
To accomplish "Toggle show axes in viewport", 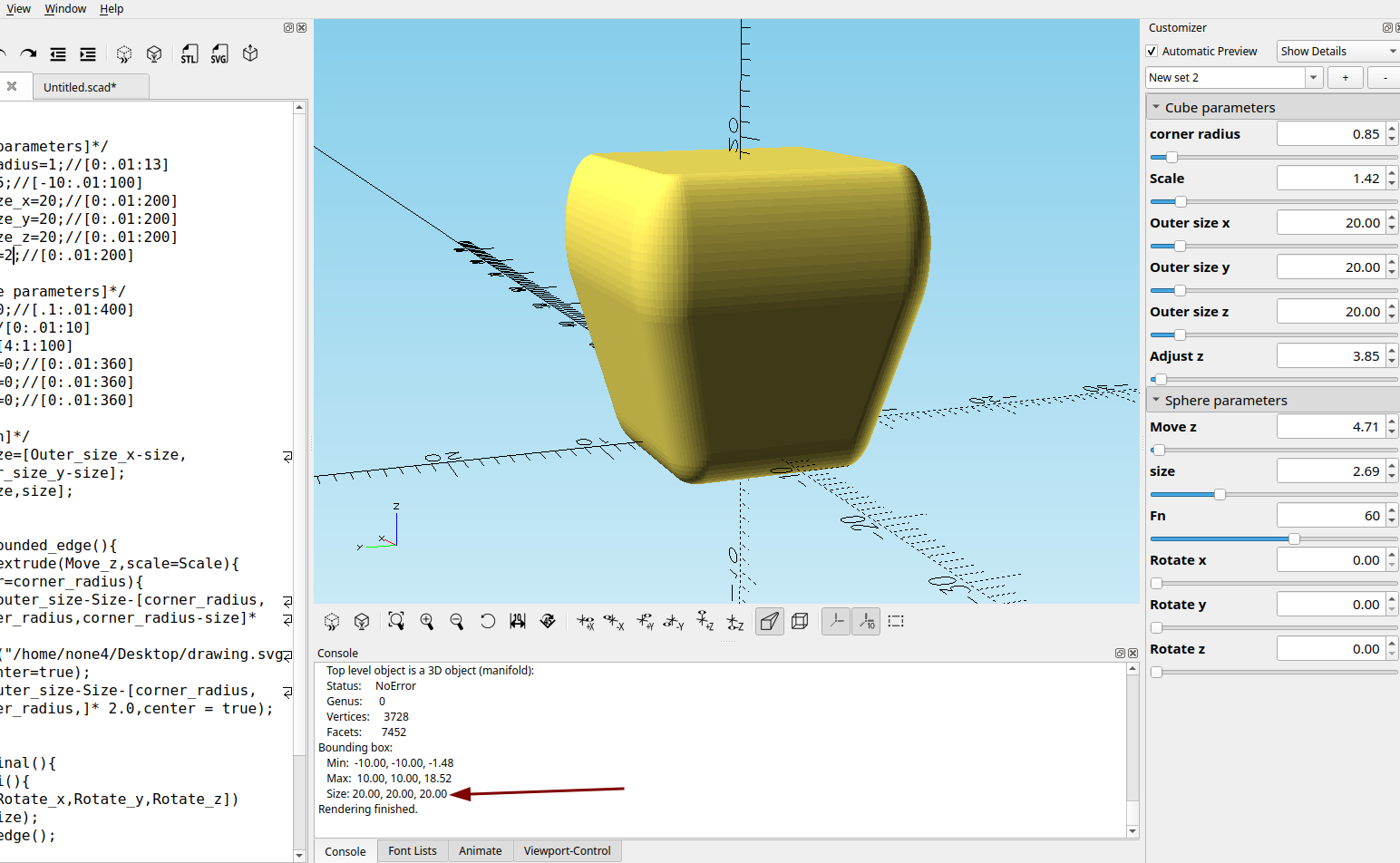I will click(836, 621).
